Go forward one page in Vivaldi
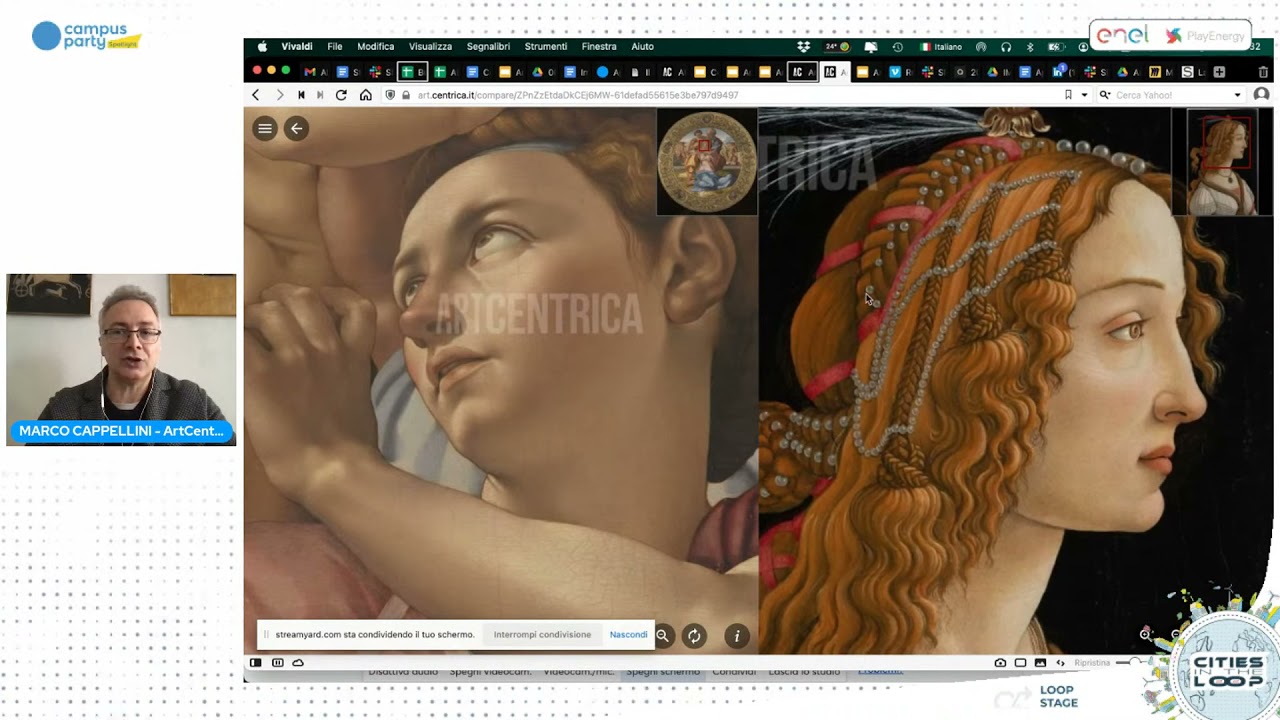Image resolution: width=1280 pixels, height=720 pixels. tap(279, 95)
